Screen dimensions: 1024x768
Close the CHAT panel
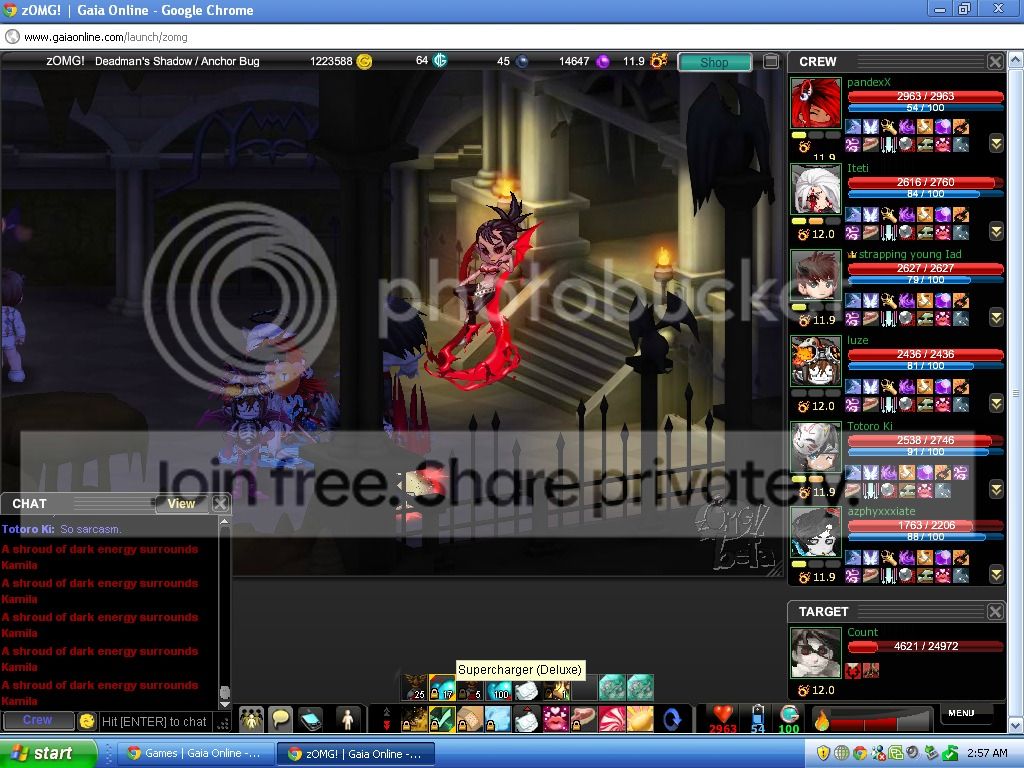point(221,504)
